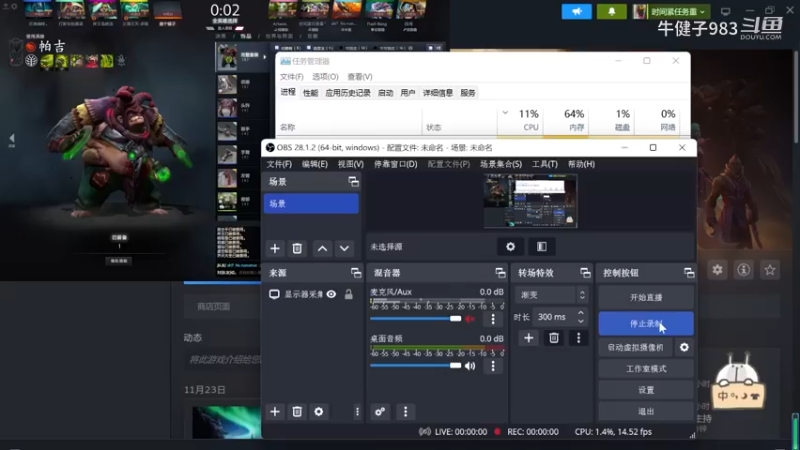Favorite the game with the star icon
Screen dimensions: 800x450
(770, 270)
